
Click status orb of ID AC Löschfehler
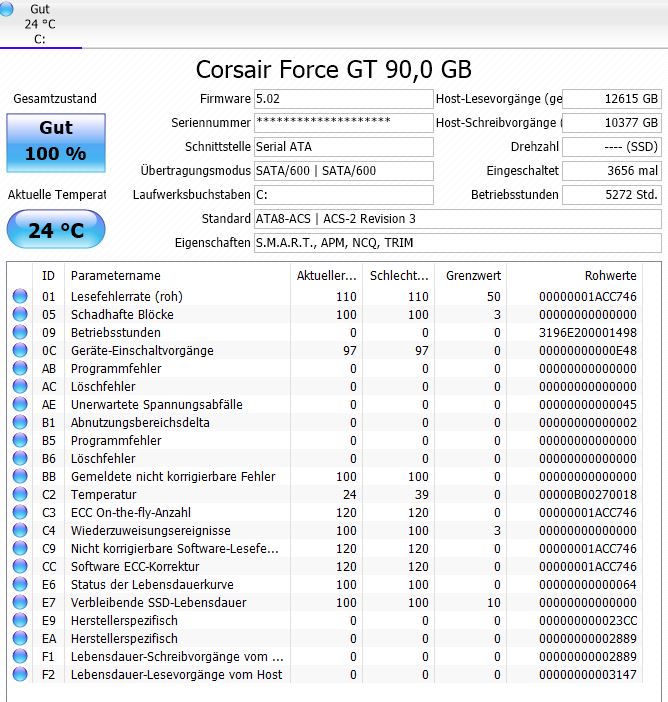point(20,386)
